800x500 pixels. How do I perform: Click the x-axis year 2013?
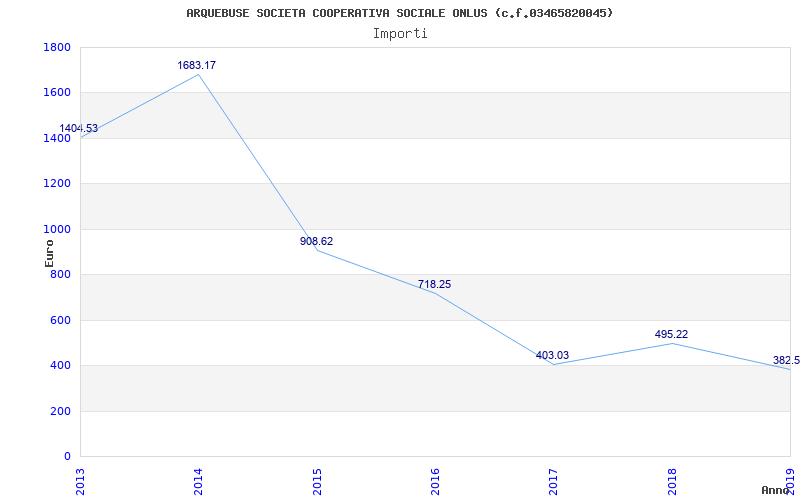click(x=80, y=482)
